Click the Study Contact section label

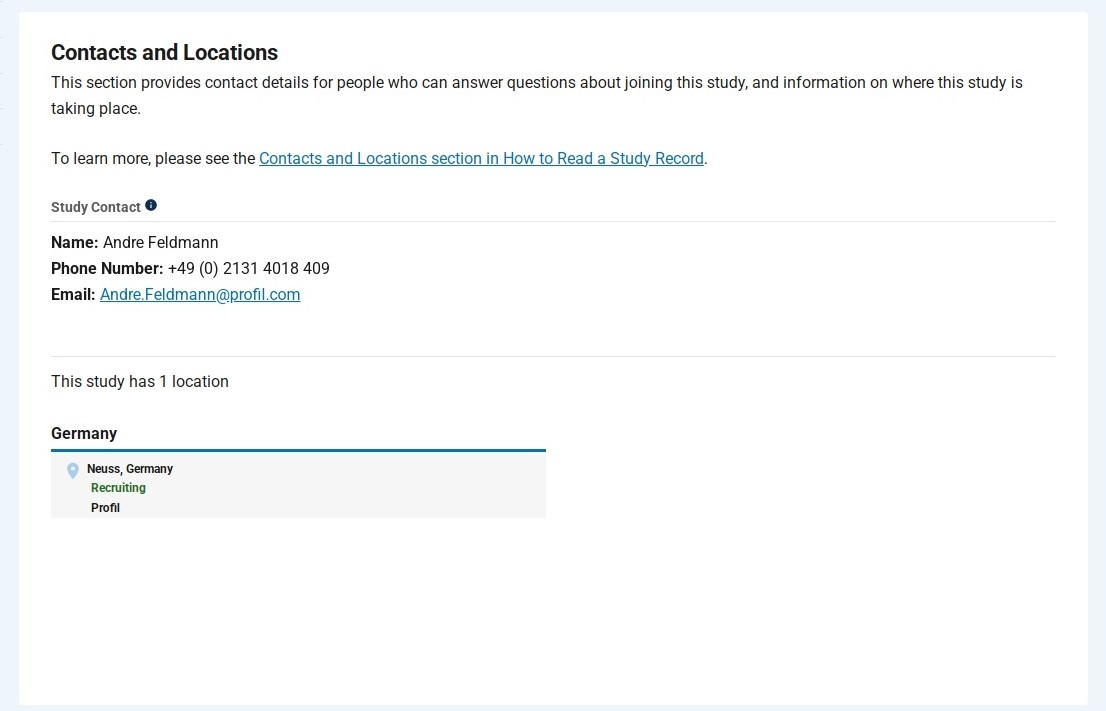tap(96, 207)
